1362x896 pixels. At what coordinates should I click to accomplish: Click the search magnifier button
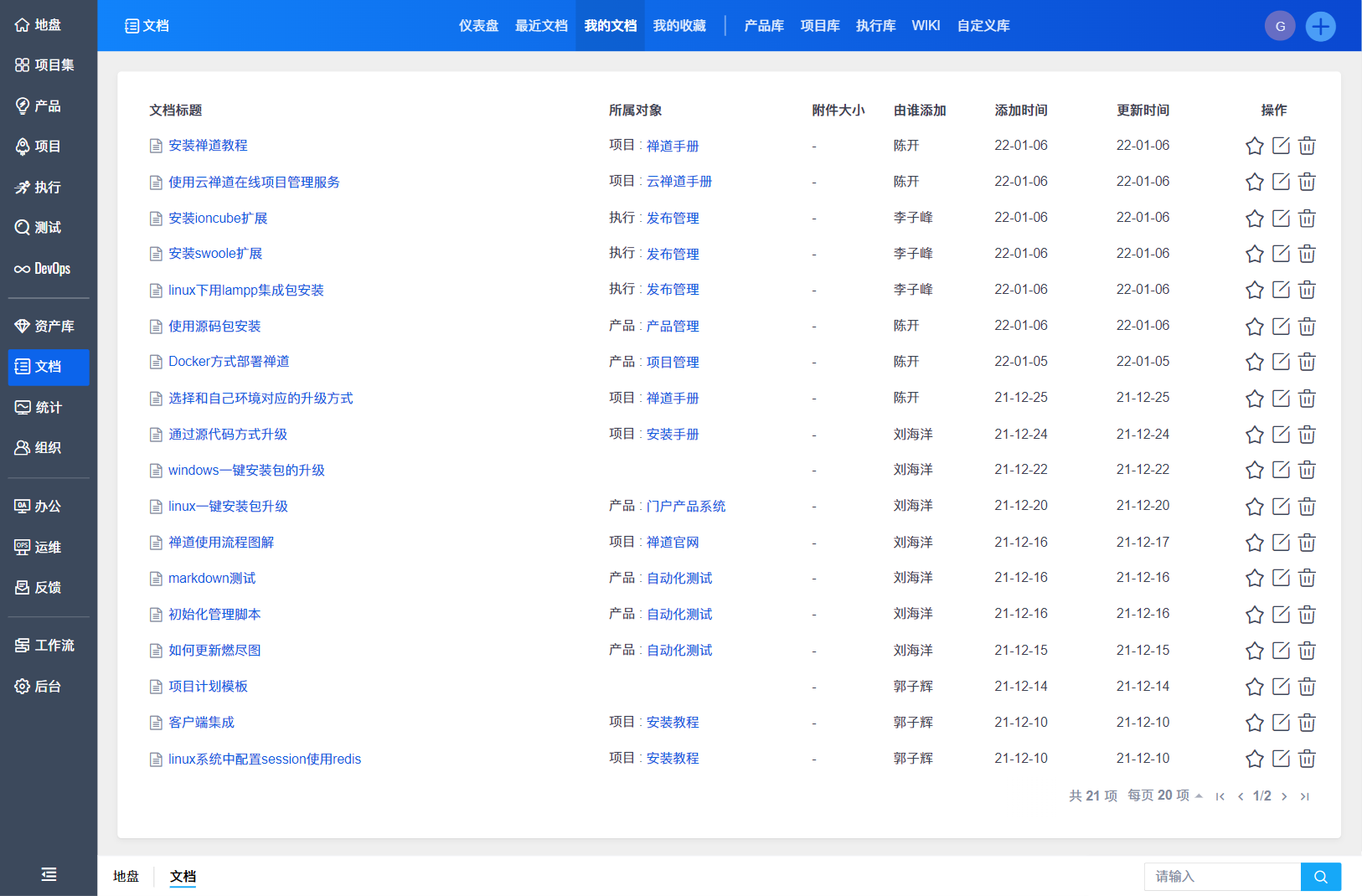(1321, 877)
